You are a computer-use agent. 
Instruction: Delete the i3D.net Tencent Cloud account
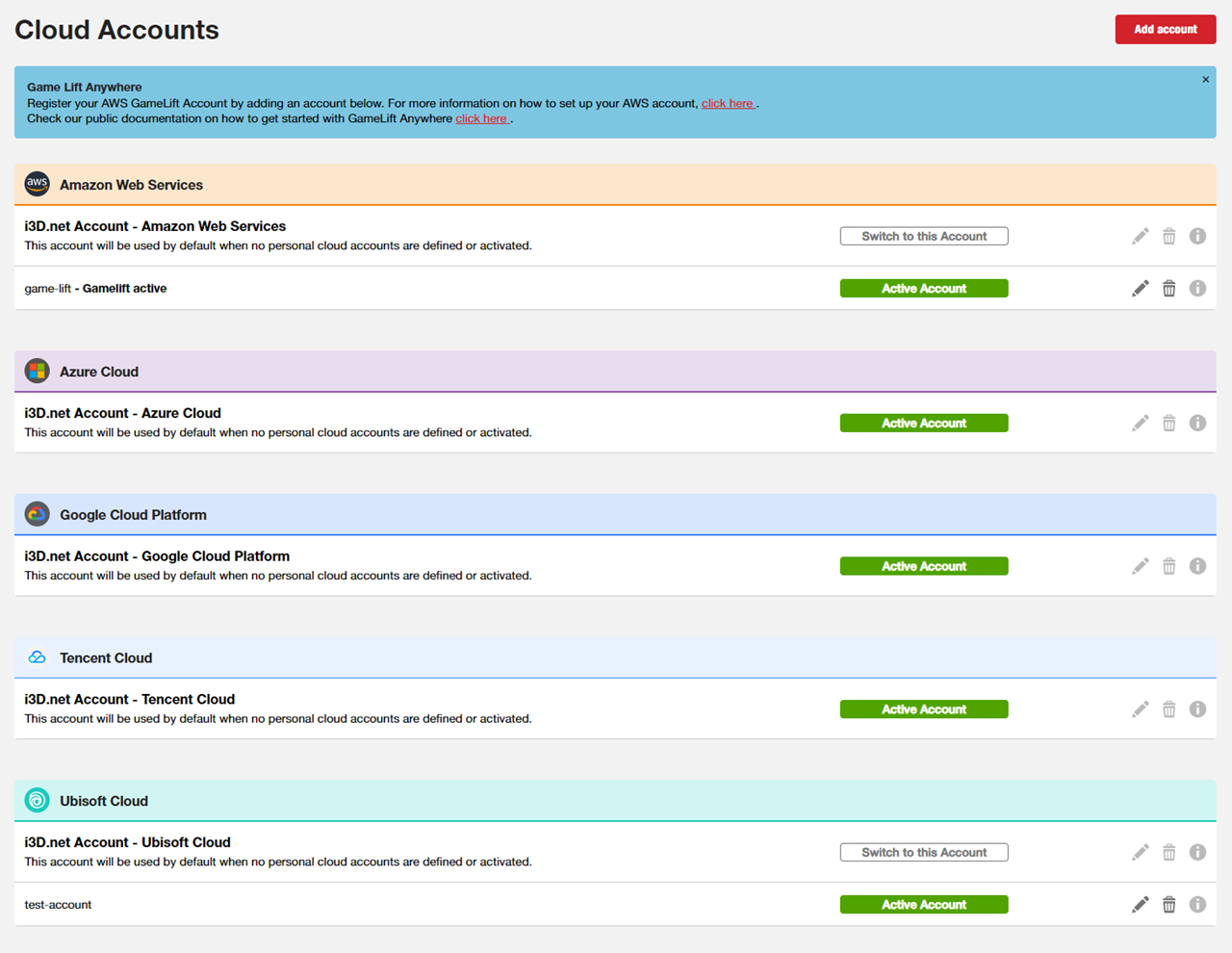[x=1168, y=709]
